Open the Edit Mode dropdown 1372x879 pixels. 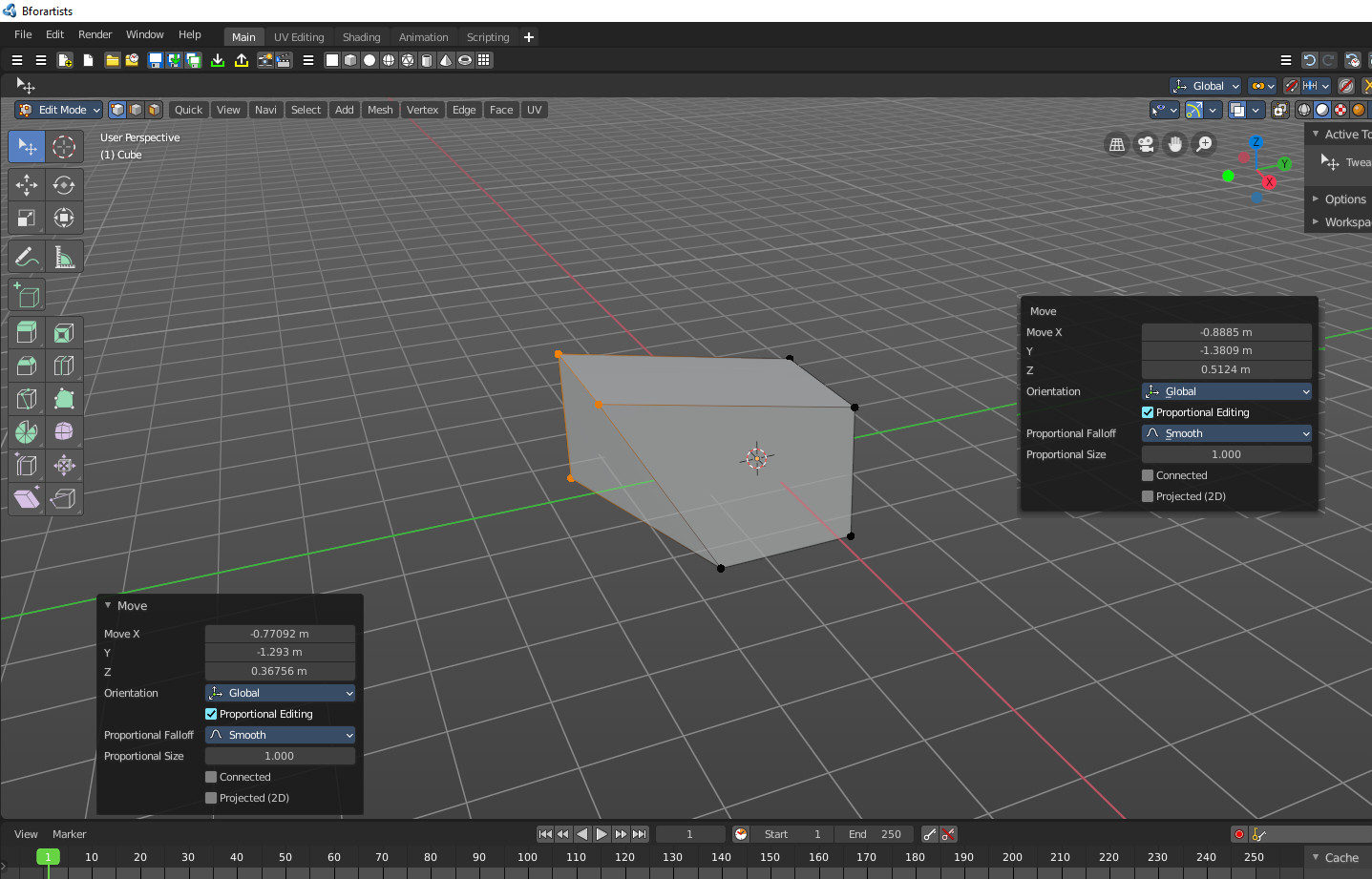click(59, 110)
